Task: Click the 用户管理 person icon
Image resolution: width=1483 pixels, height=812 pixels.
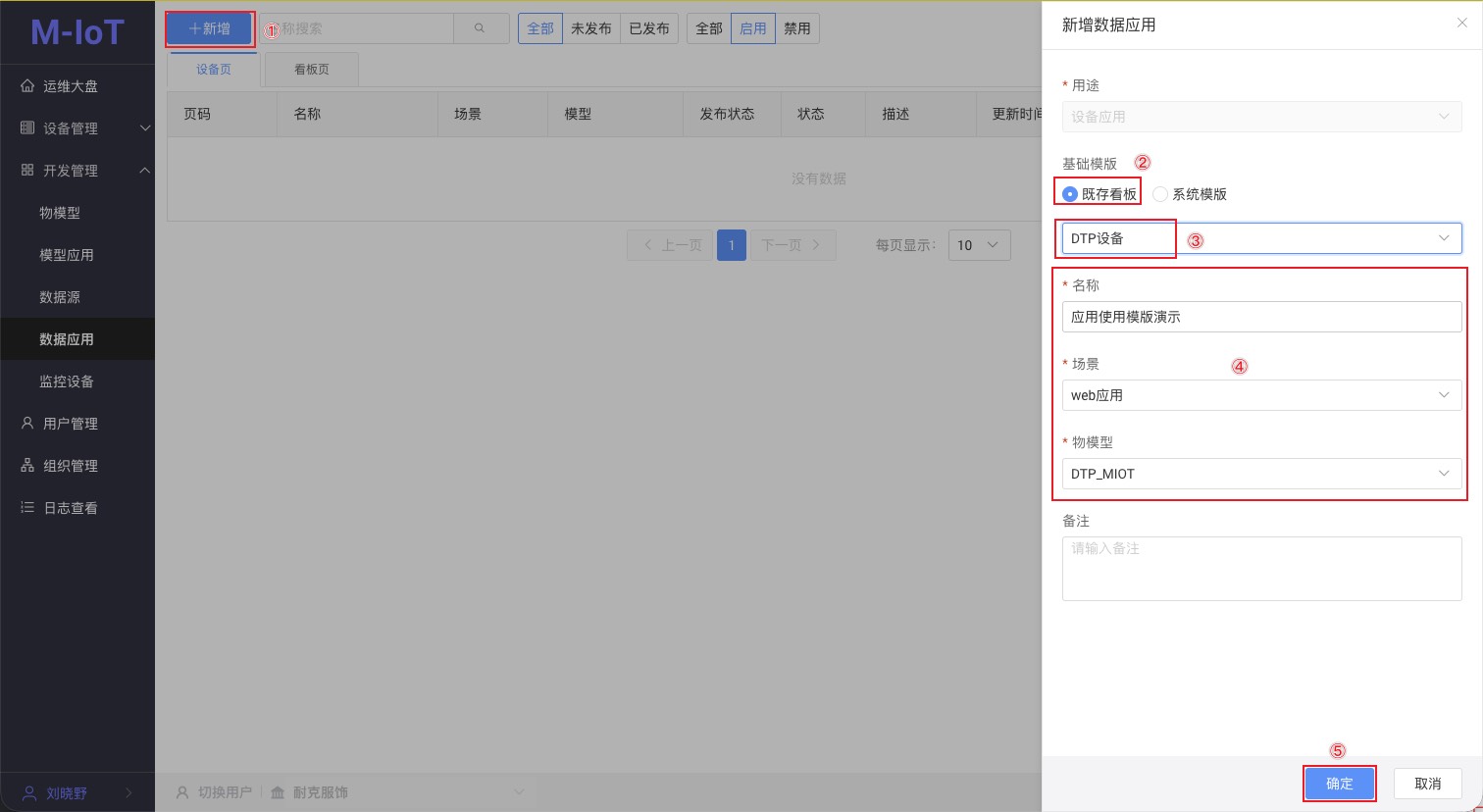Action: pos(27,424)
